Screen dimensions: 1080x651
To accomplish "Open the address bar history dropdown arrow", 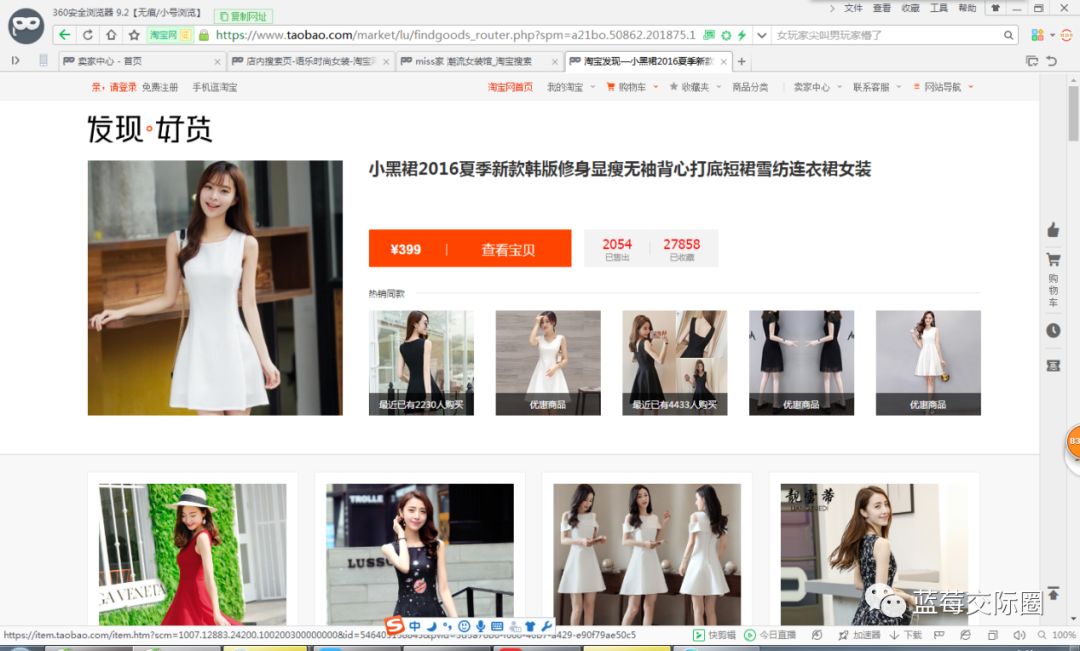I will 761,35.
